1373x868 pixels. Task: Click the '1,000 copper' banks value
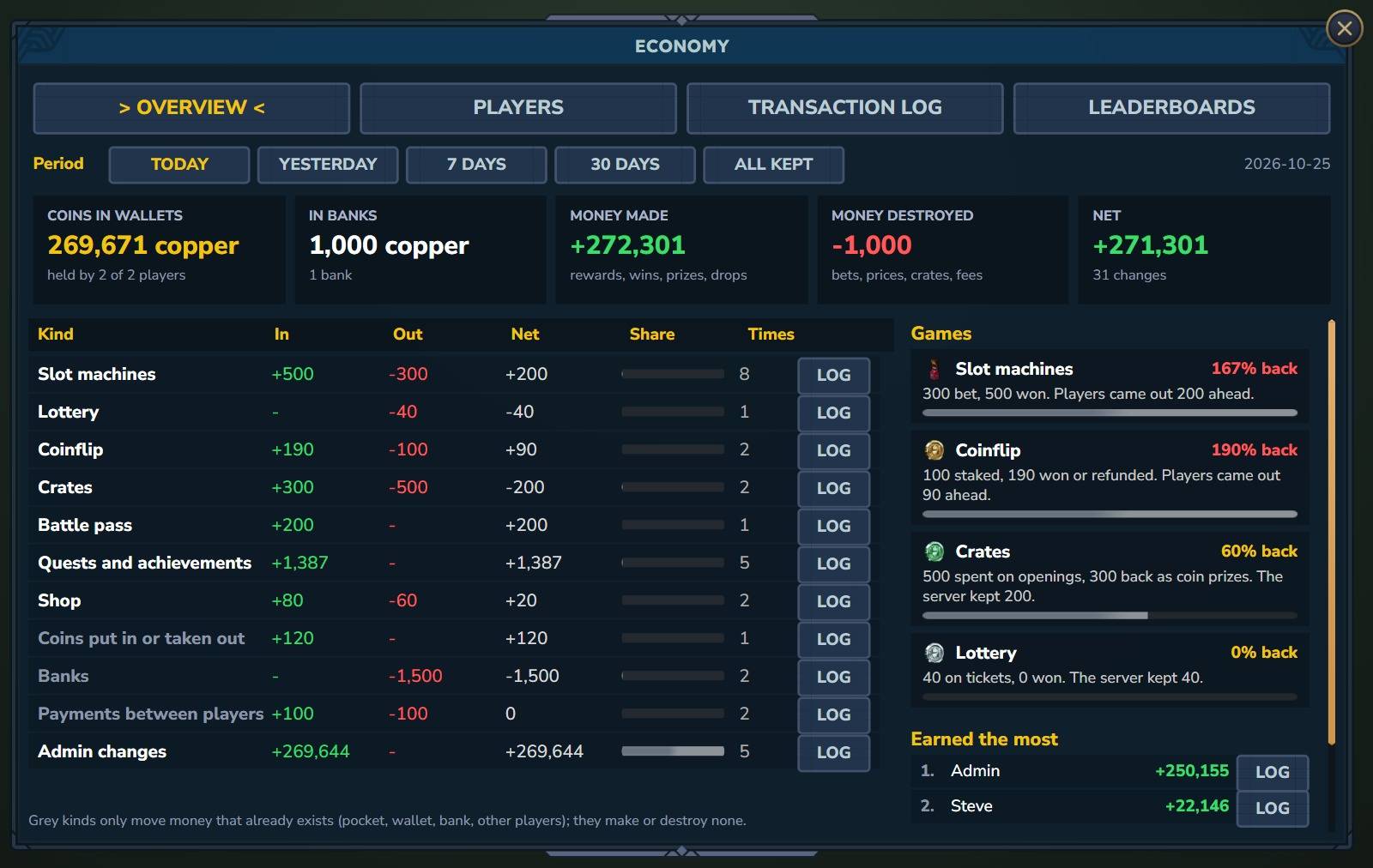coord(389,246)
